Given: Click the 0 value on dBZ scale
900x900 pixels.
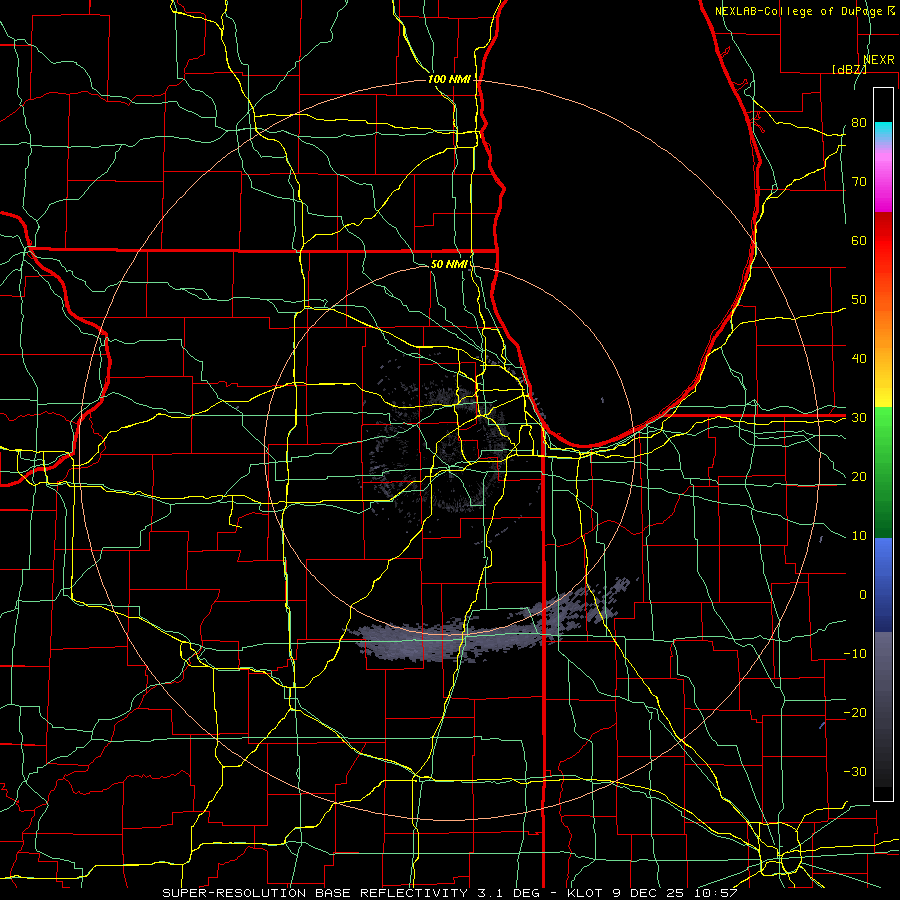Looking at the screenshot, I should point(863,595).
